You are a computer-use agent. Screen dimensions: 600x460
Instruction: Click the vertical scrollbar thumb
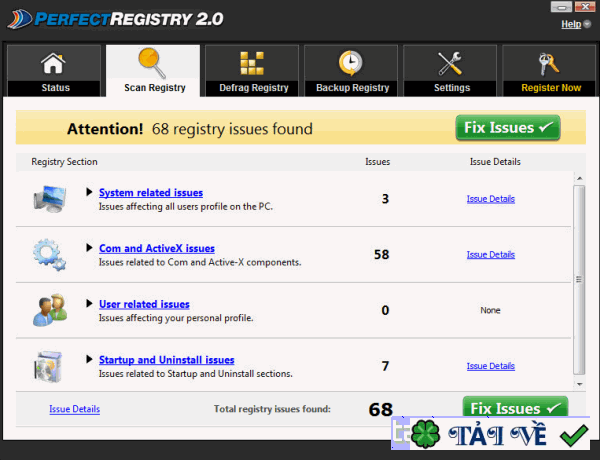(579, 280)
